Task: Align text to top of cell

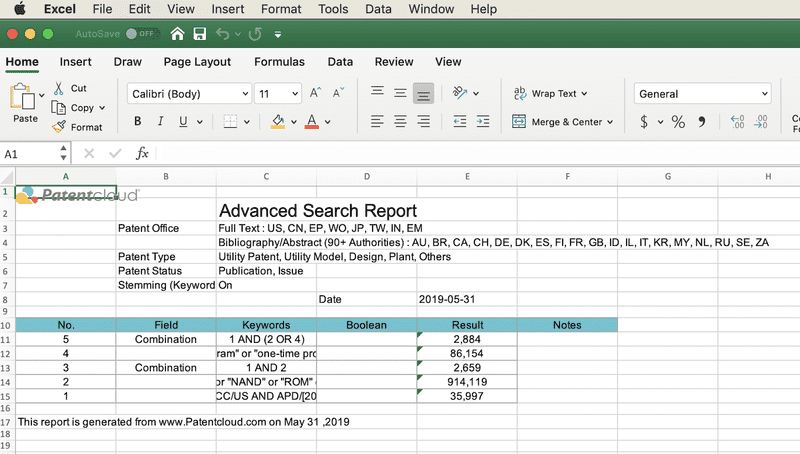Action: pos(377,92)
